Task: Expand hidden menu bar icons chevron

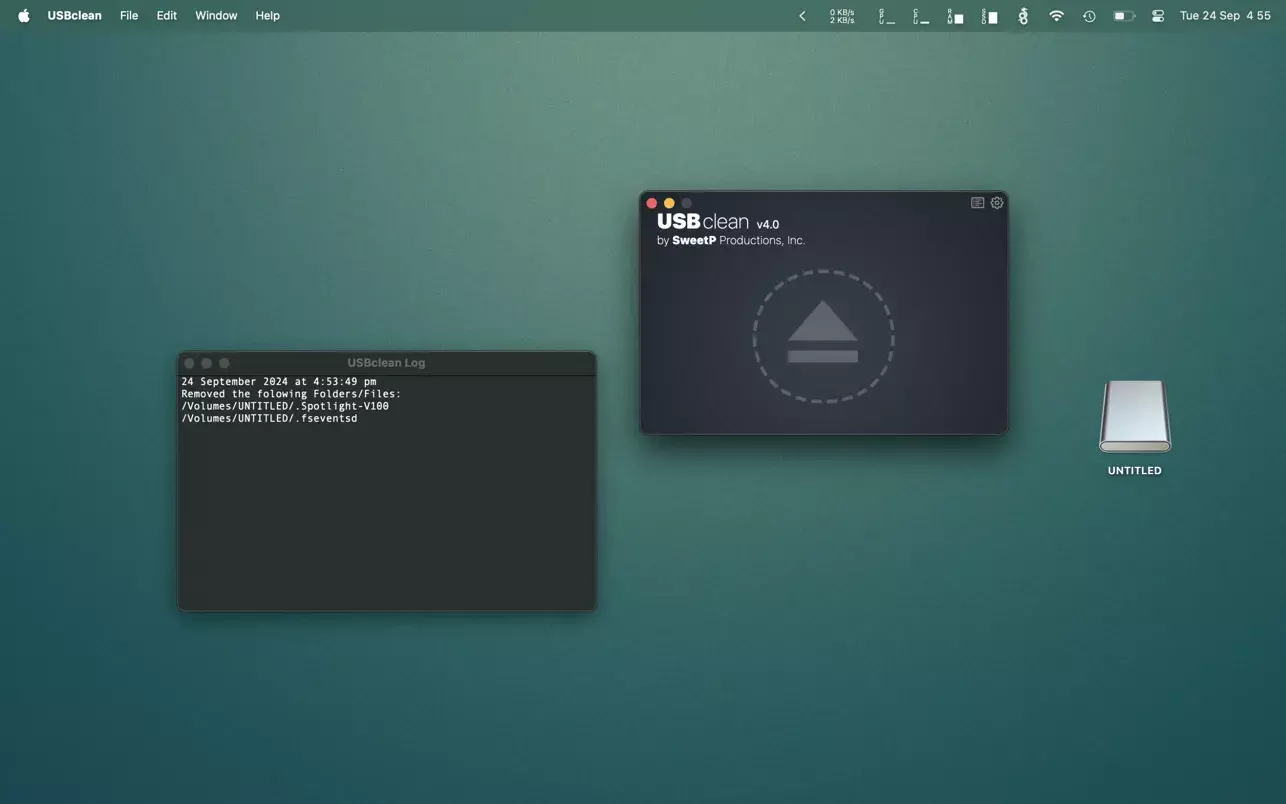Action: click(x=802, y=16)
